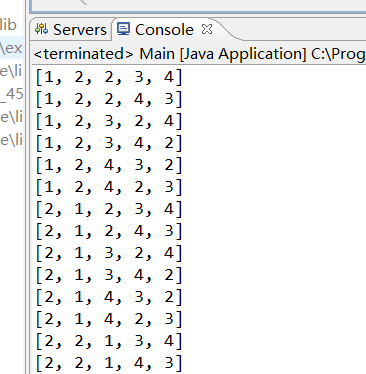The image size is (366, 374).
Task: Click the Servers view icon
Action: (x=42, y=29)
